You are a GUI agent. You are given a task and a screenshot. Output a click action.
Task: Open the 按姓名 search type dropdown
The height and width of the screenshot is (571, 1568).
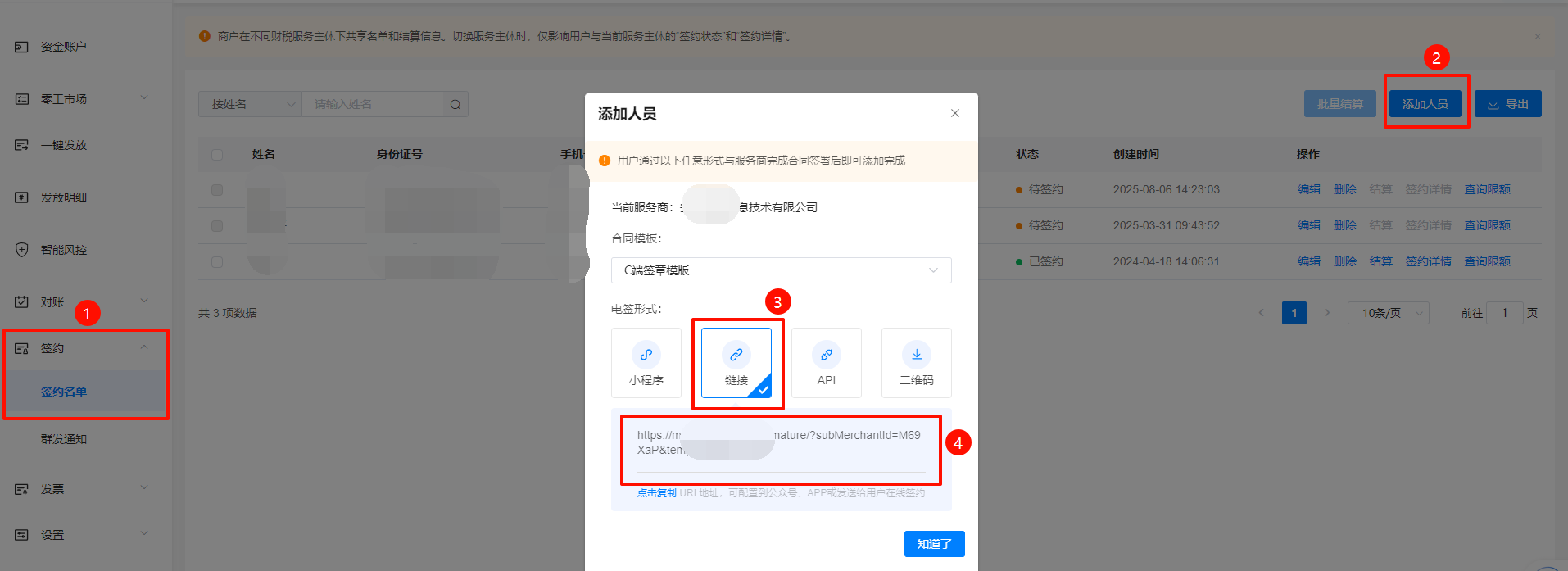[x=251, y=104]
